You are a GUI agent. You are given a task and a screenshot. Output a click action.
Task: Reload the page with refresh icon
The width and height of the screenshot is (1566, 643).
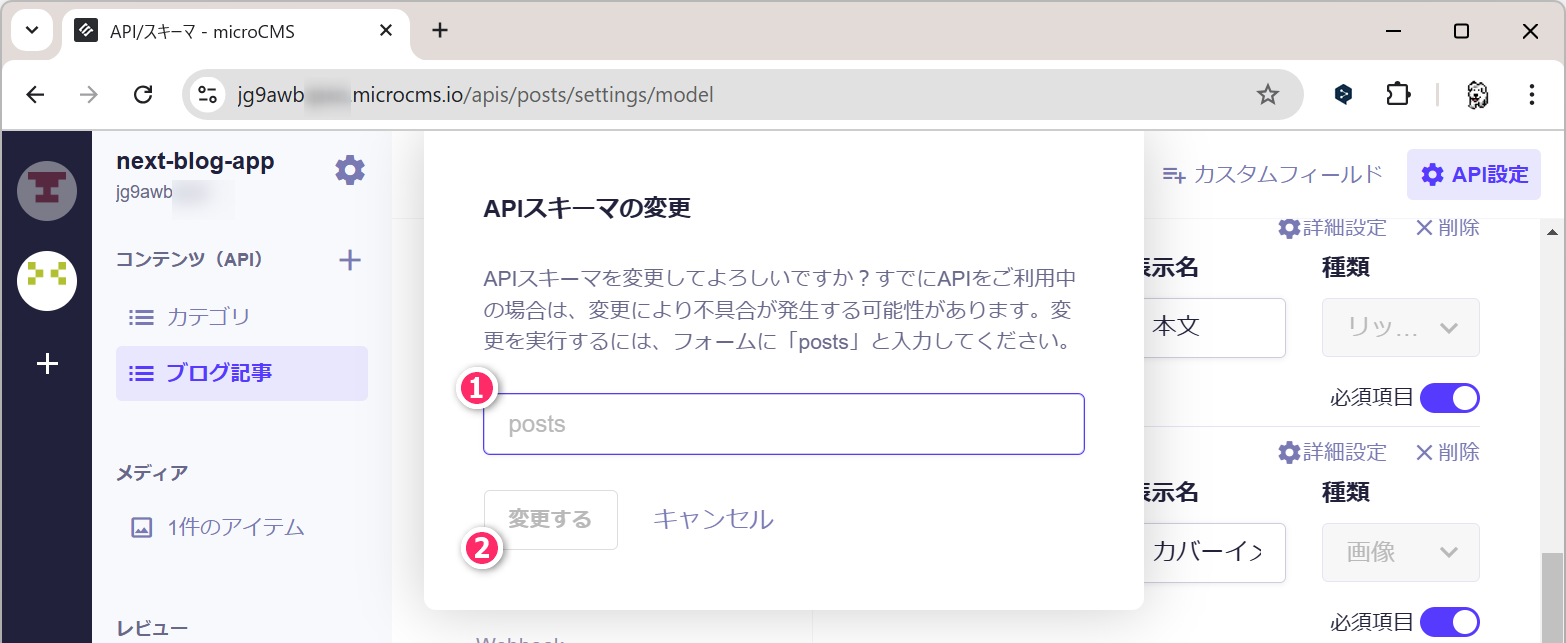pos(143,95)
